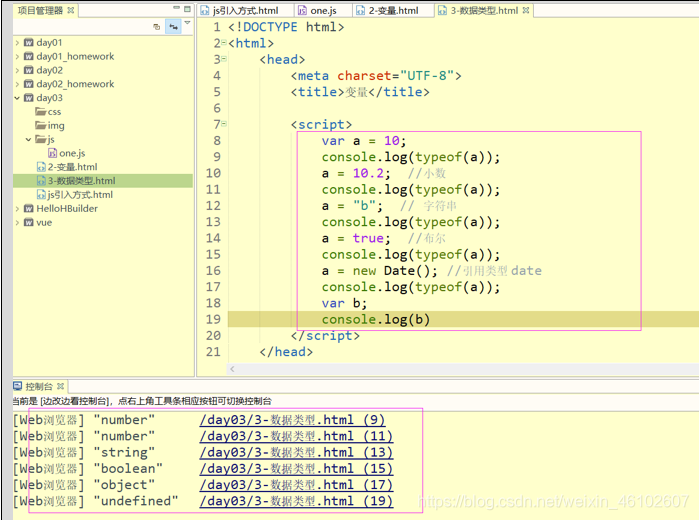The image size is (699, 520).
Task: Minimize the project manager panel
Action: (x=176, y=8)
